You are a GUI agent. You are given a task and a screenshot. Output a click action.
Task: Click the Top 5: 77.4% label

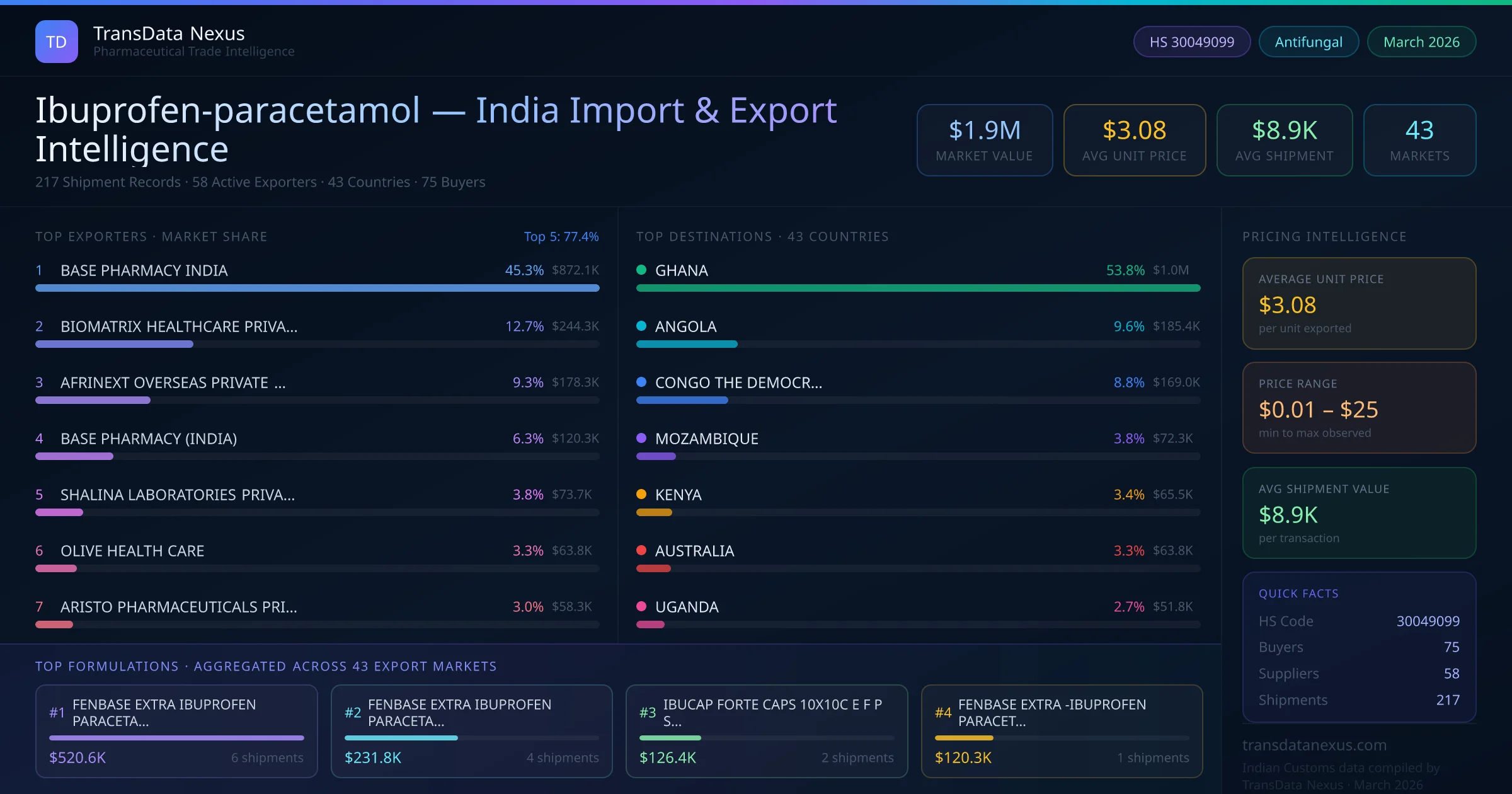click(561, 236)
